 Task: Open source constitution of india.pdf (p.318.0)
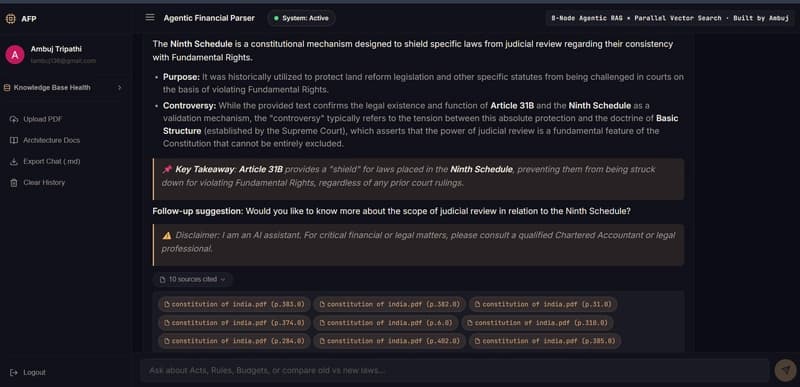coord(537,323)
